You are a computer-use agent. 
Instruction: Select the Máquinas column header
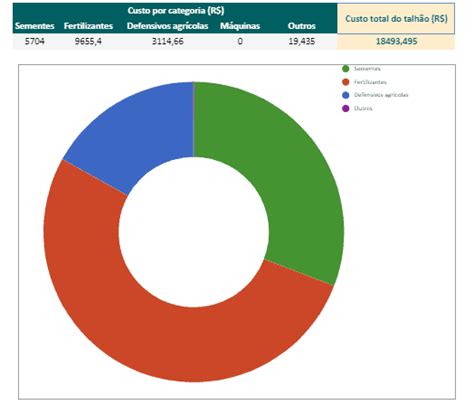(x=240, y=26)
